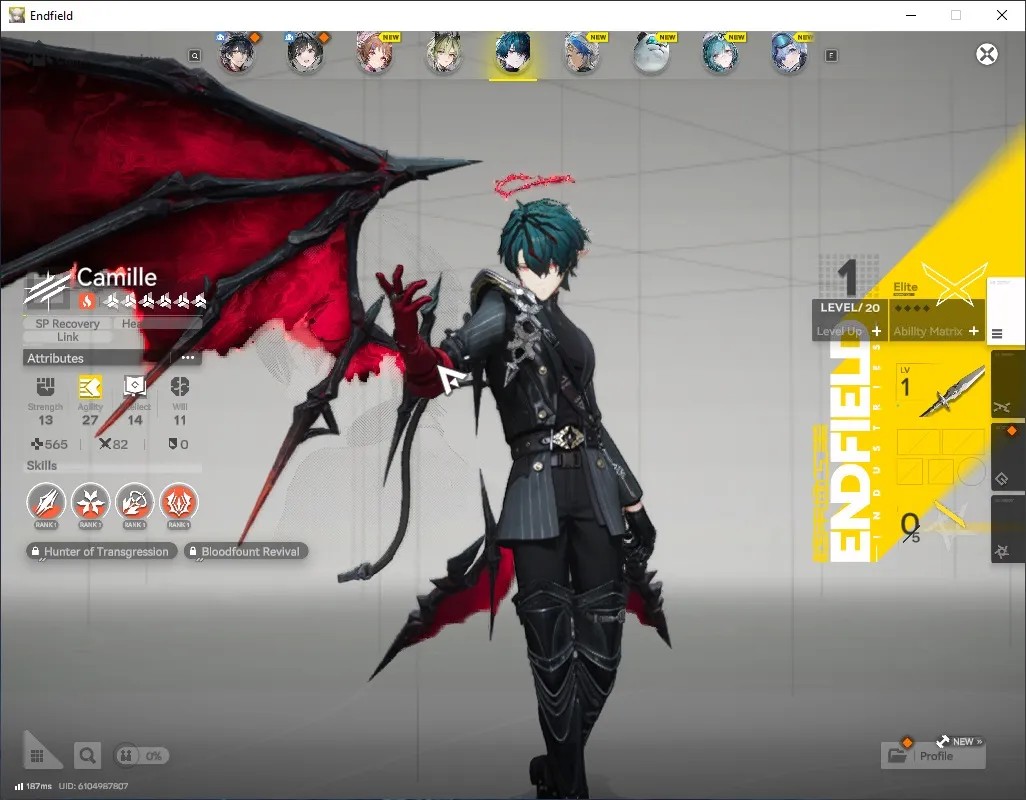The height and width of the screenshot is (800, 1026).
Task: Open Ability Matrix with plus button
Action: click(x=936, y=331)
